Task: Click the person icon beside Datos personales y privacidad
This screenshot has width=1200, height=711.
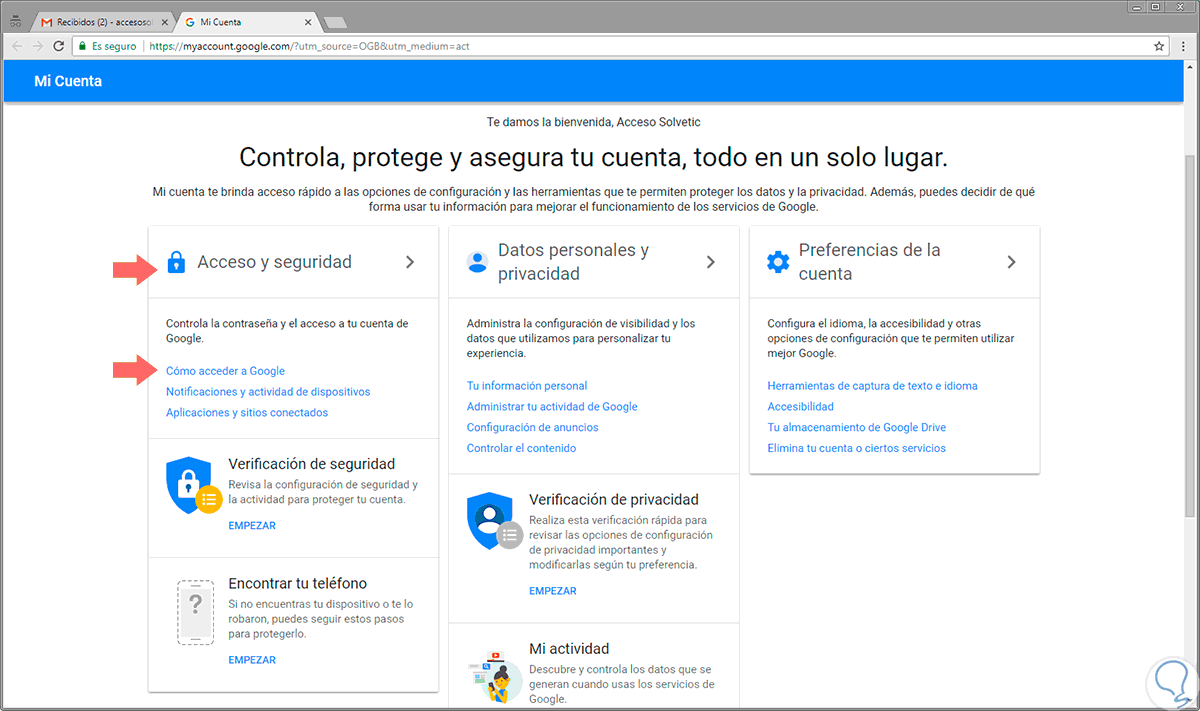Action: point(477,262)
